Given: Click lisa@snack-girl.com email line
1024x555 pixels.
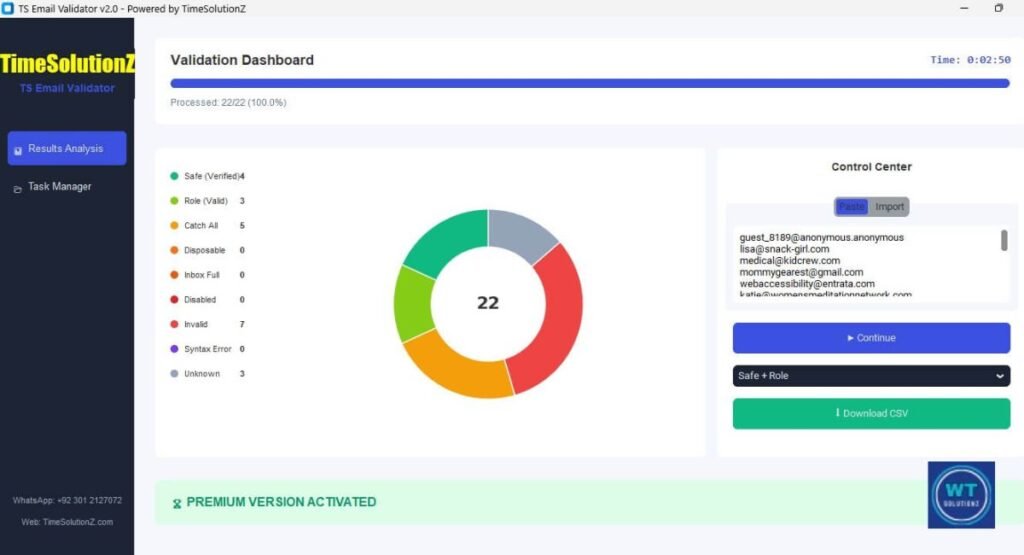Looking at the screenshot, I should [x=784, y=249].
